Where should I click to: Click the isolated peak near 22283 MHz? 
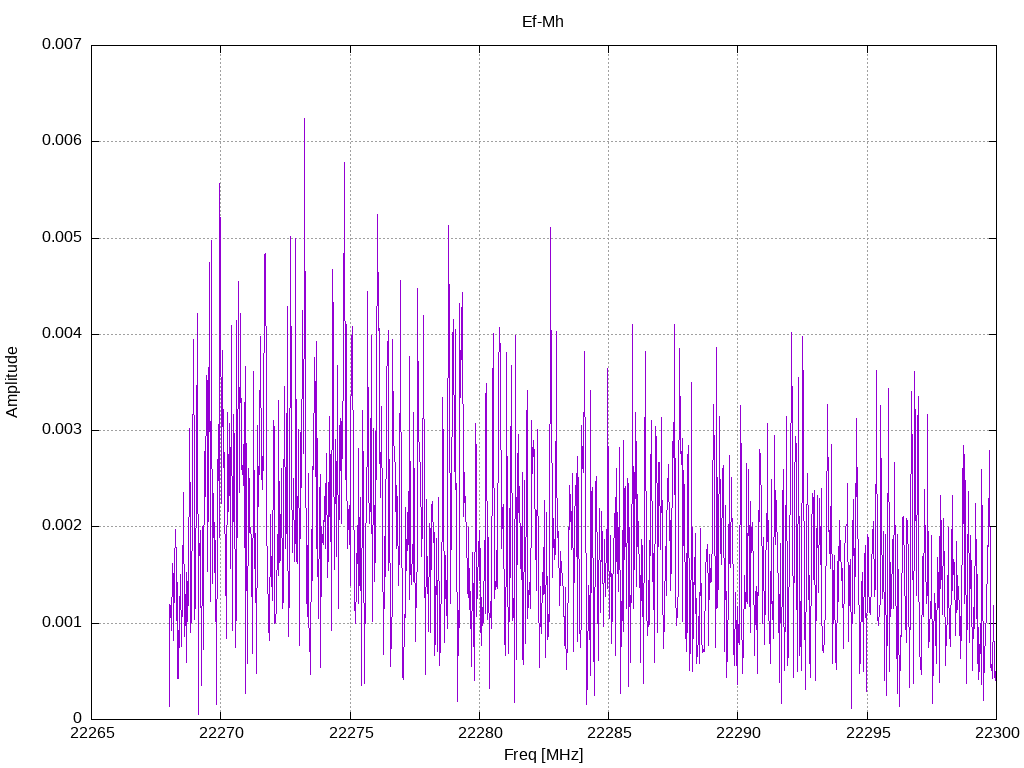click(x=550, y=232)
